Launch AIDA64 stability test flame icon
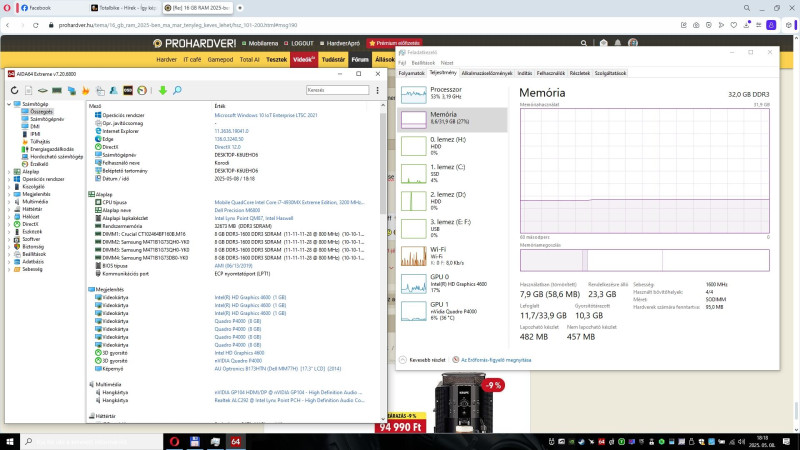Image resolution: width=800 pixels, height=450 pixels. (86, 90)
